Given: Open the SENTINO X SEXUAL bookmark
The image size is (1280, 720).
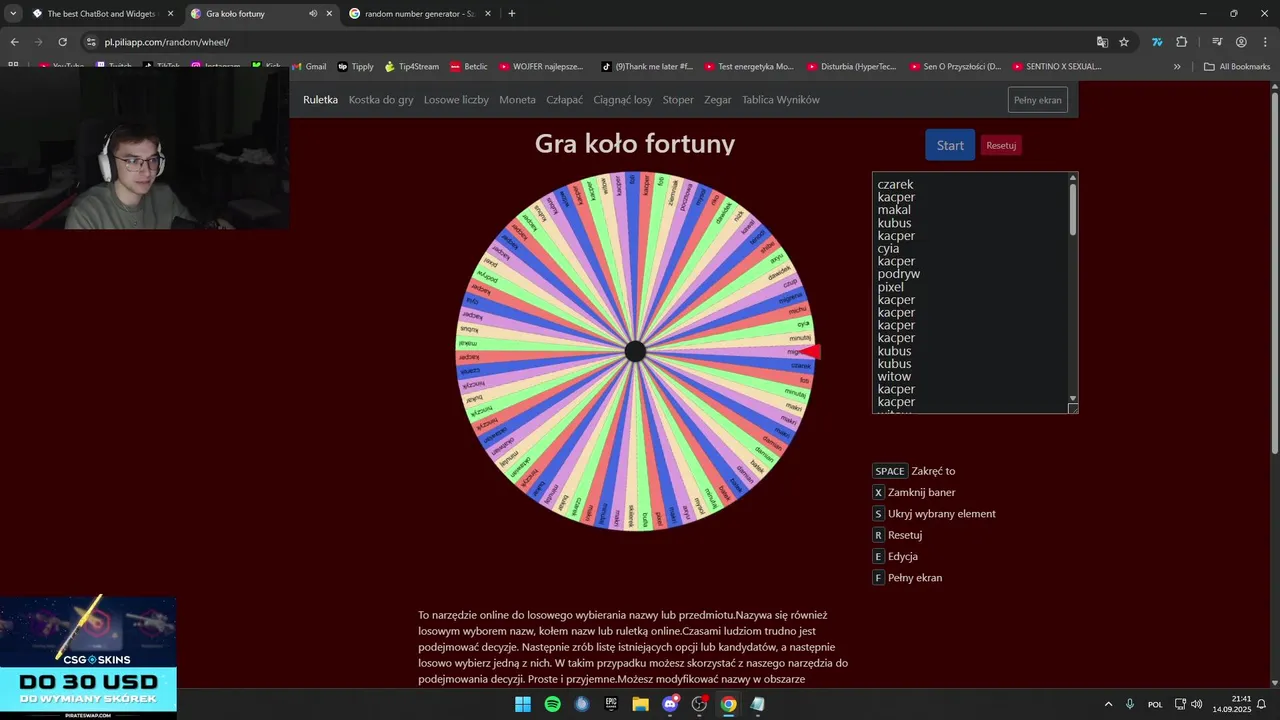Looking at the screenshot, I should (x=1056, y=67).
